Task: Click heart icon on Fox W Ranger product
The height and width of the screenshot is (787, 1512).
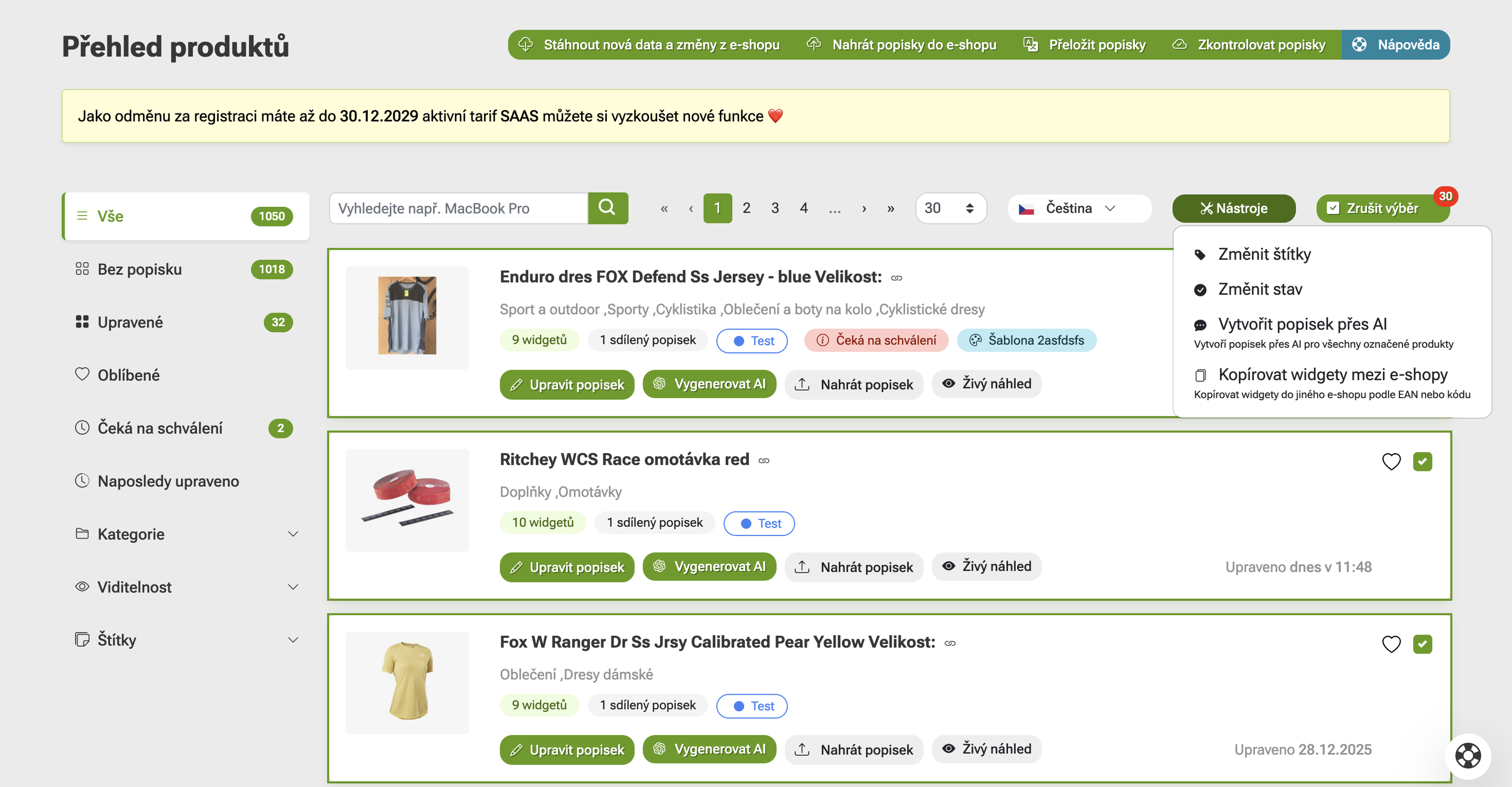Action: 1390,644
